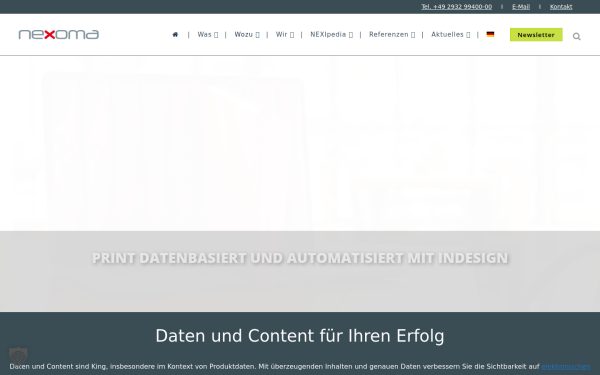Open the Wir menu
The width and height of the screenshot is (600, 375).
coord(281,34)
